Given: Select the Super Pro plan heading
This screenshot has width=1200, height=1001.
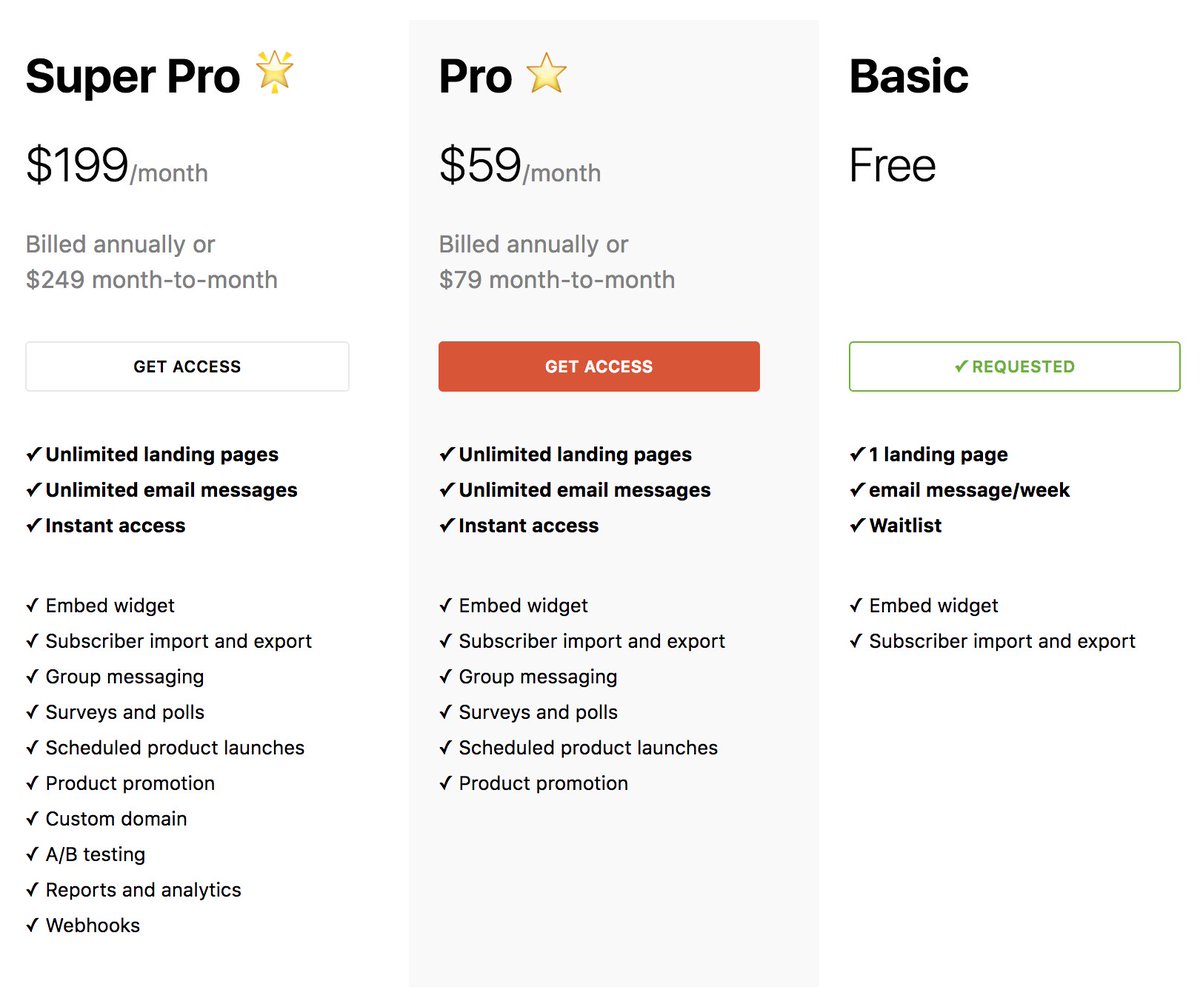Looking at the screenshot, I should tap(133, 76).
